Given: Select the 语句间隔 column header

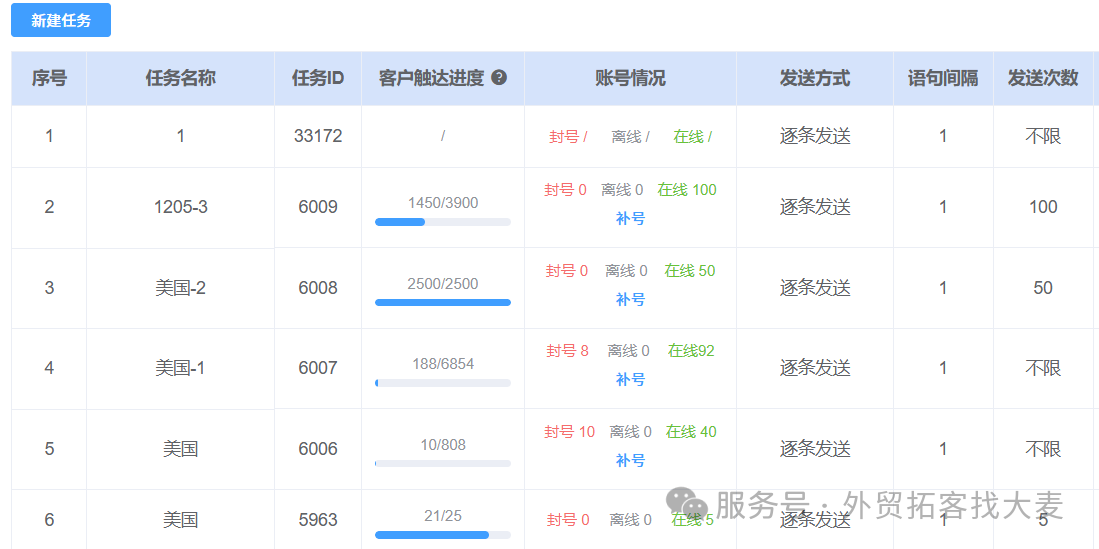Looking at the screenshot, I should click(943, 79).
